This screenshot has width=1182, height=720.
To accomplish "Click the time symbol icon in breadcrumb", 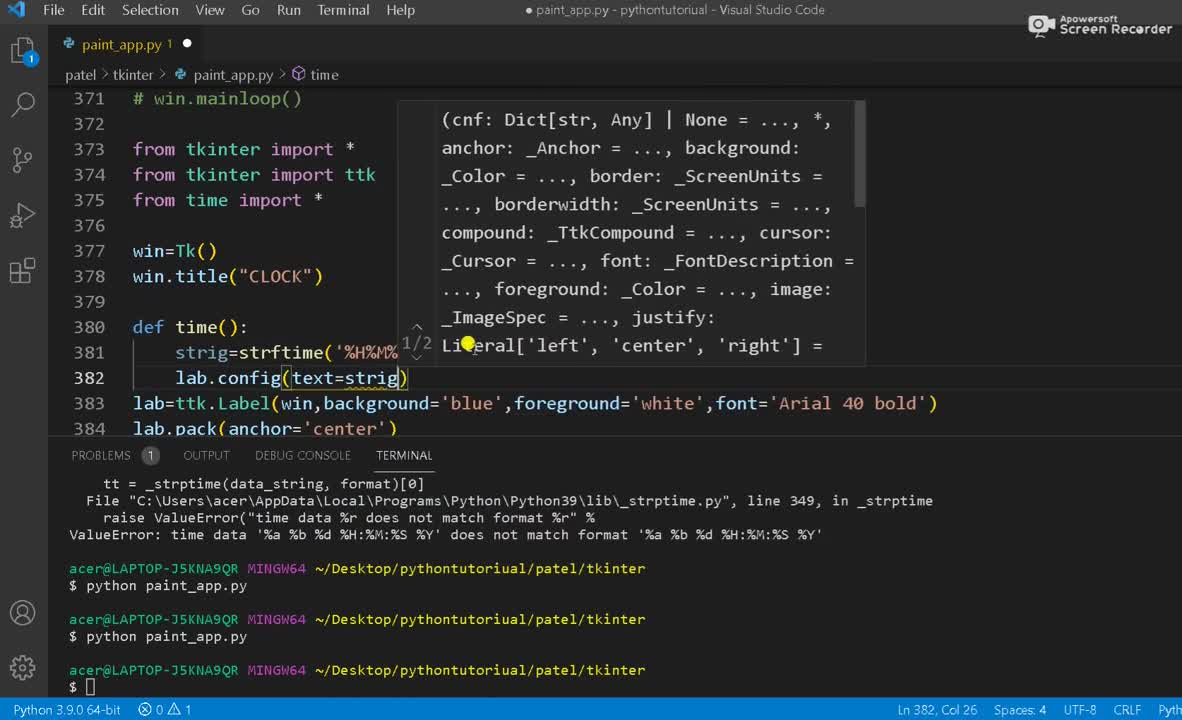I will click(299, 74).
